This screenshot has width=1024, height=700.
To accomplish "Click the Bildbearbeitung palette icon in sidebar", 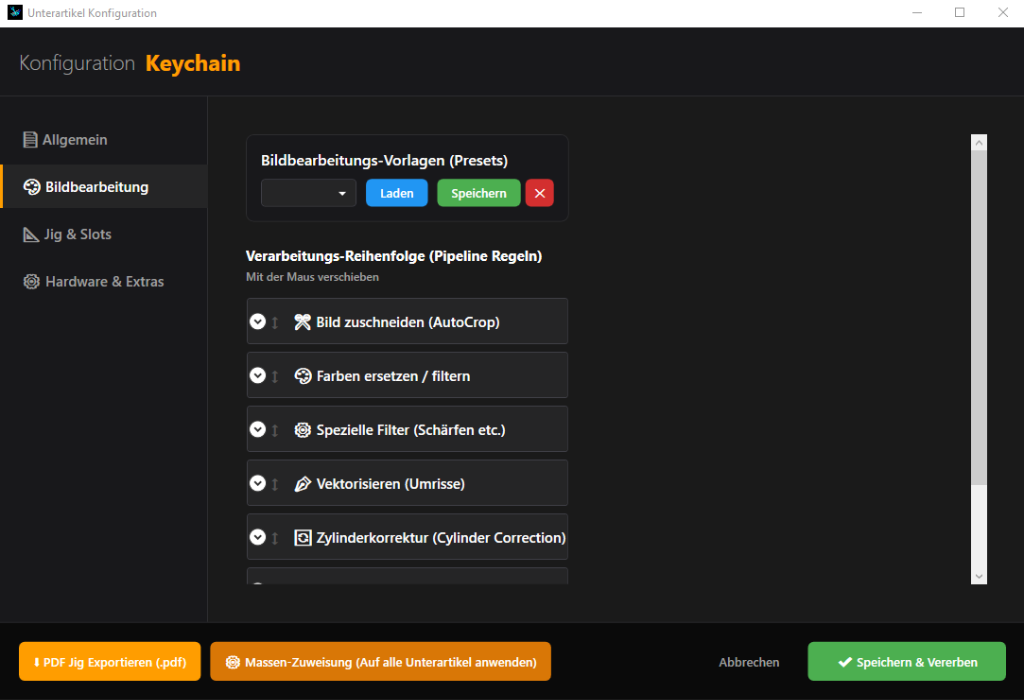I will pos(31,187).
